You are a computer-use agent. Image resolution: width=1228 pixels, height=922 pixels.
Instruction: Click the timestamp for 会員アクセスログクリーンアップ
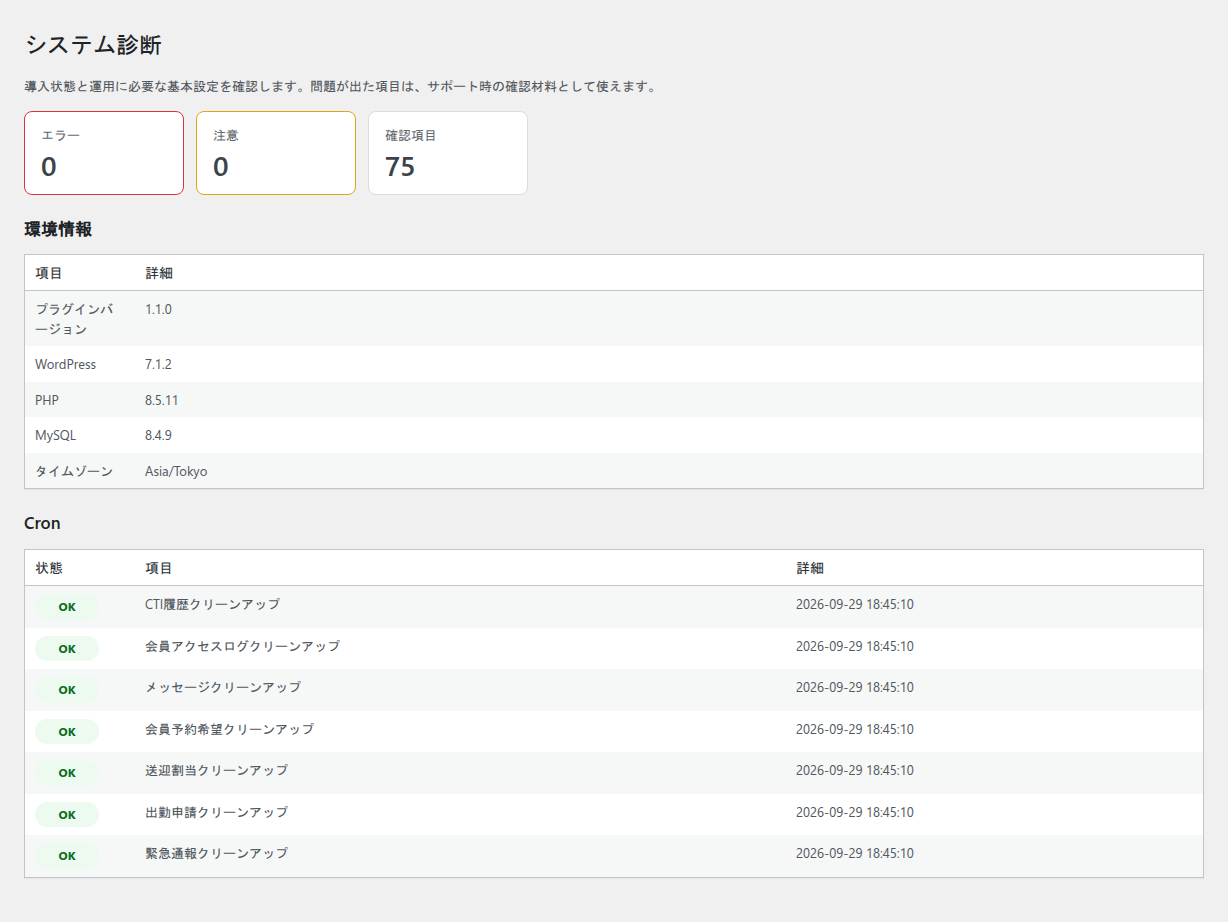855,647
